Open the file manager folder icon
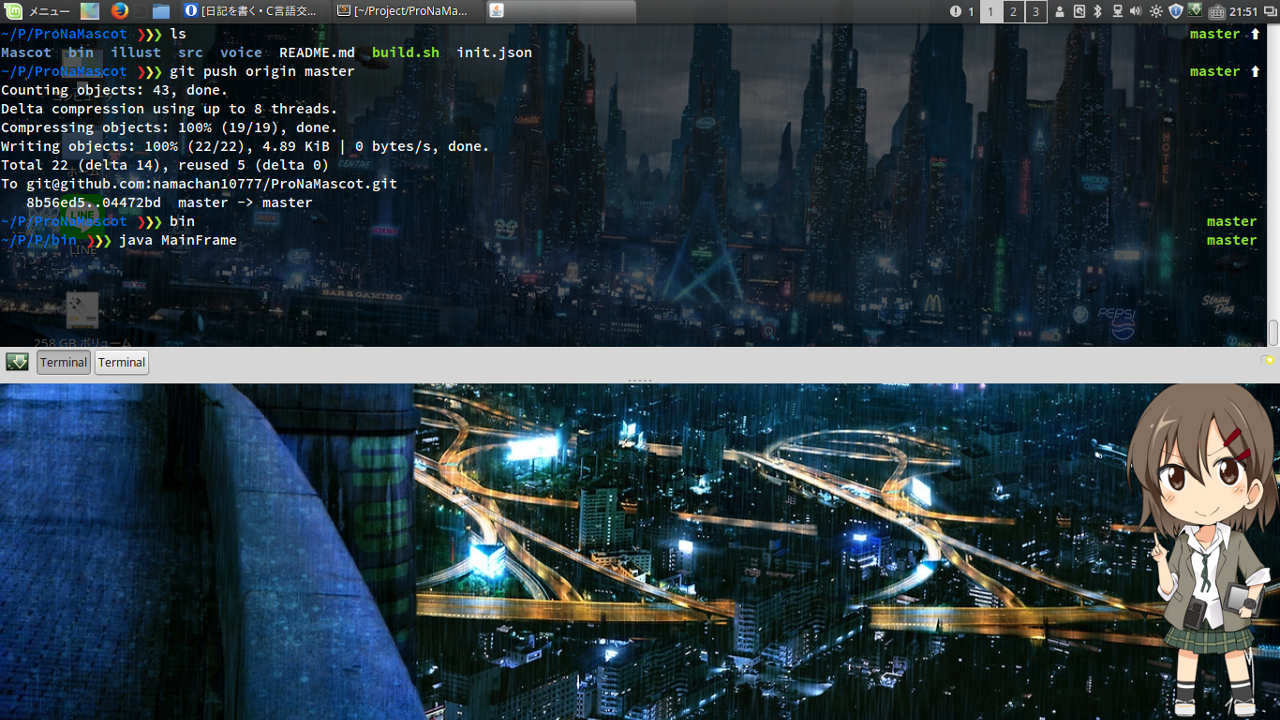Viewport: 1280px width, 720px height. tap(161, 11)
